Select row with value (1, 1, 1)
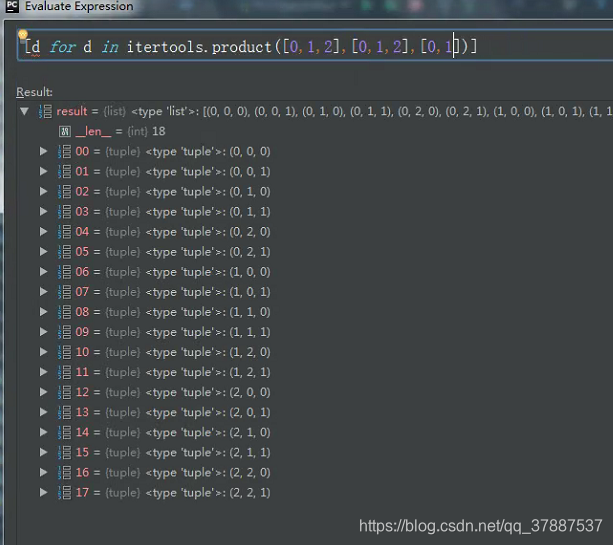 [x=173, y=332]
